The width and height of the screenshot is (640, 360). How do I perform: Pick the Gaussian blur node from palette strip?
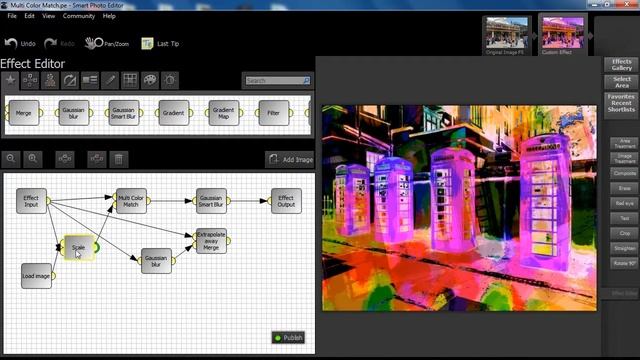click(73, 113)
